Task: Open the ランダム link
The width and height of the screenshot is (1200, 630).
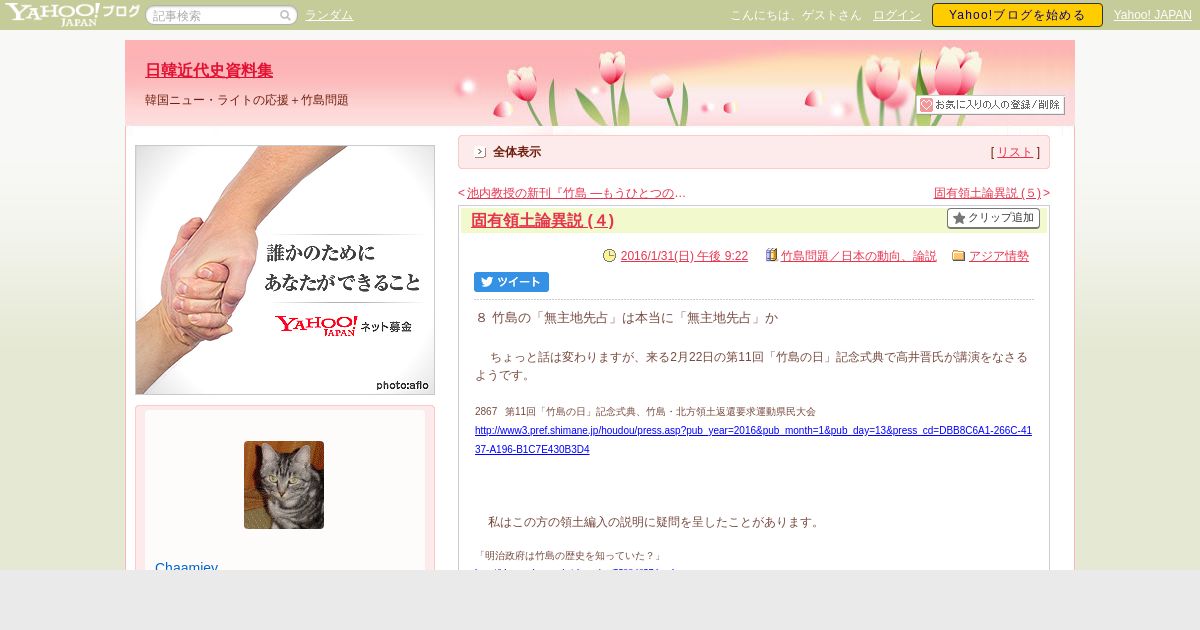Action: (x=329, y=15)
